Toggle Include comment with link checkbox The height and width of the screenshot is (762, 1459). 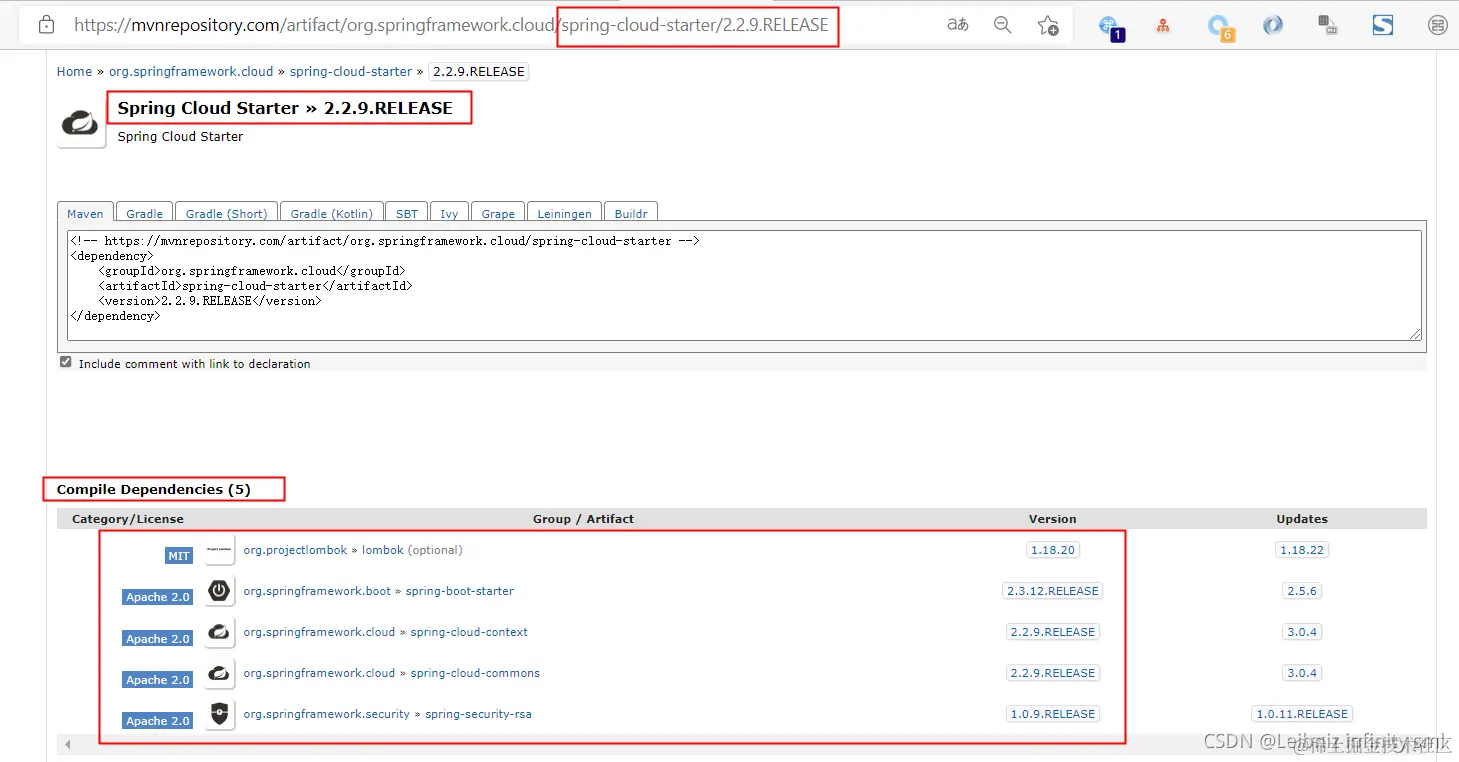[66, 362]
